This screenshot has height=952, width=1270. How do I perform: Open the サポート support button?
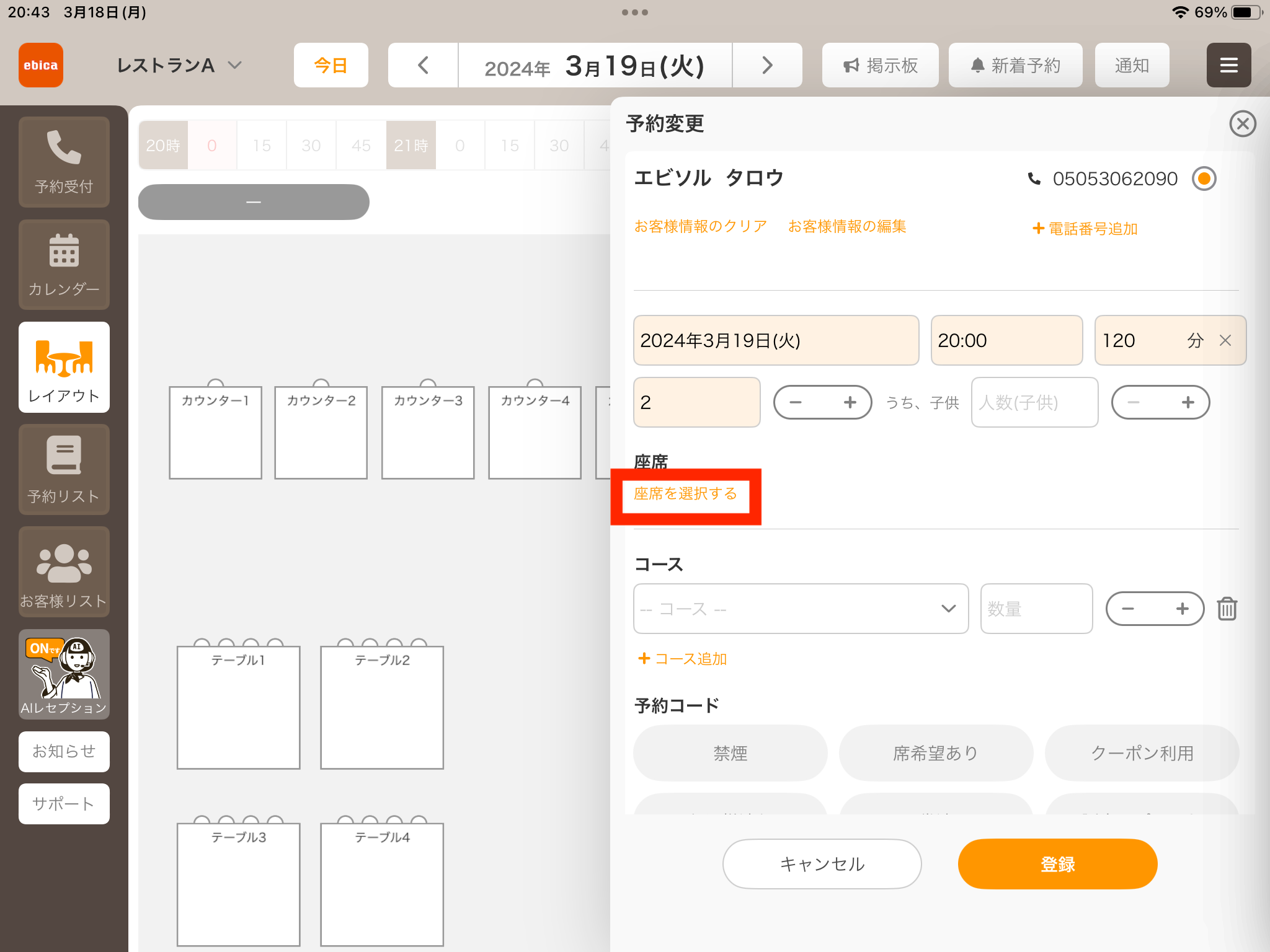[64, 804]
